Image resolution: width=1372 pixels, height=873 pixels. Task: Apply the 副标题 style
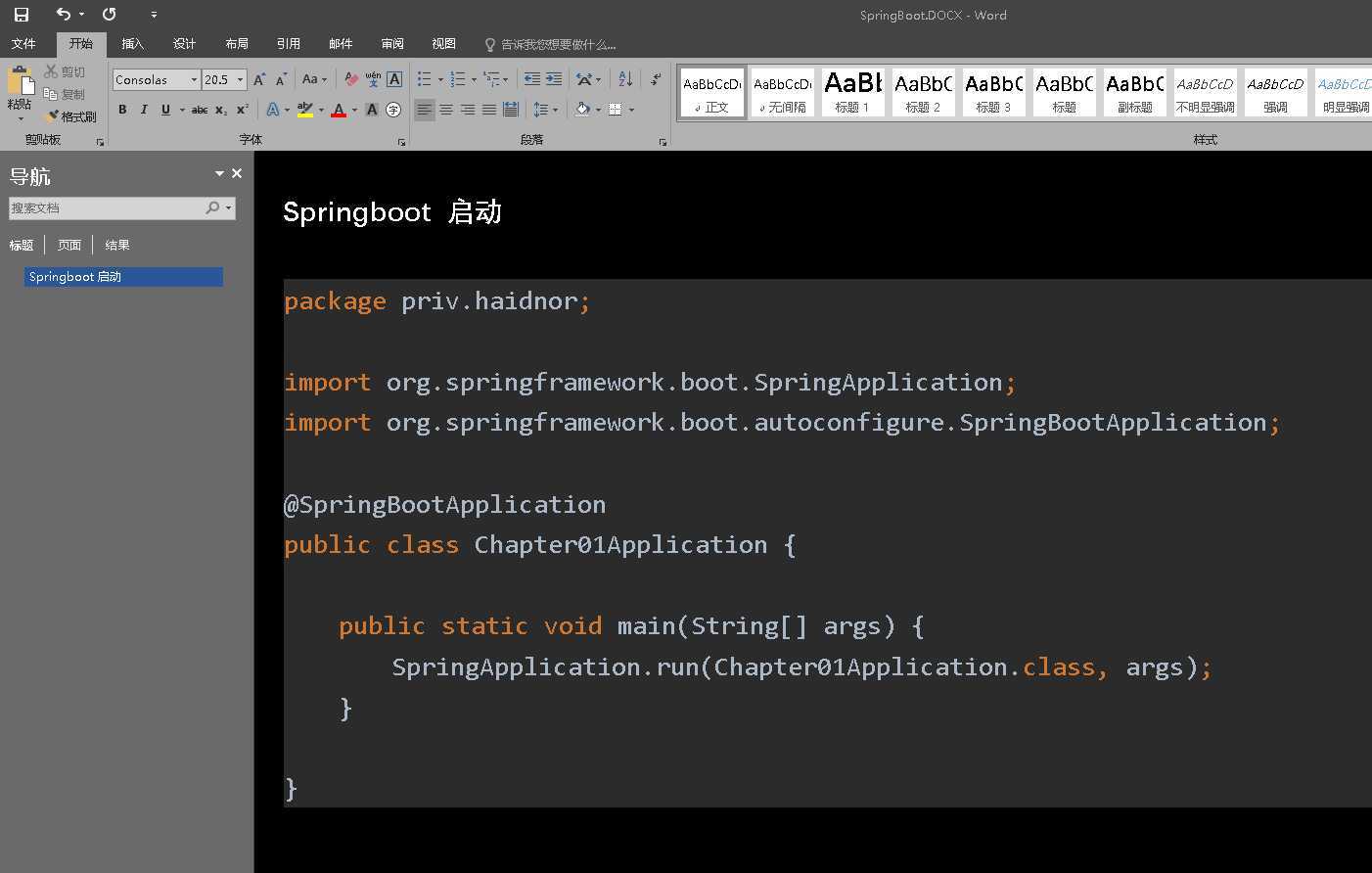coord(1134,93)
